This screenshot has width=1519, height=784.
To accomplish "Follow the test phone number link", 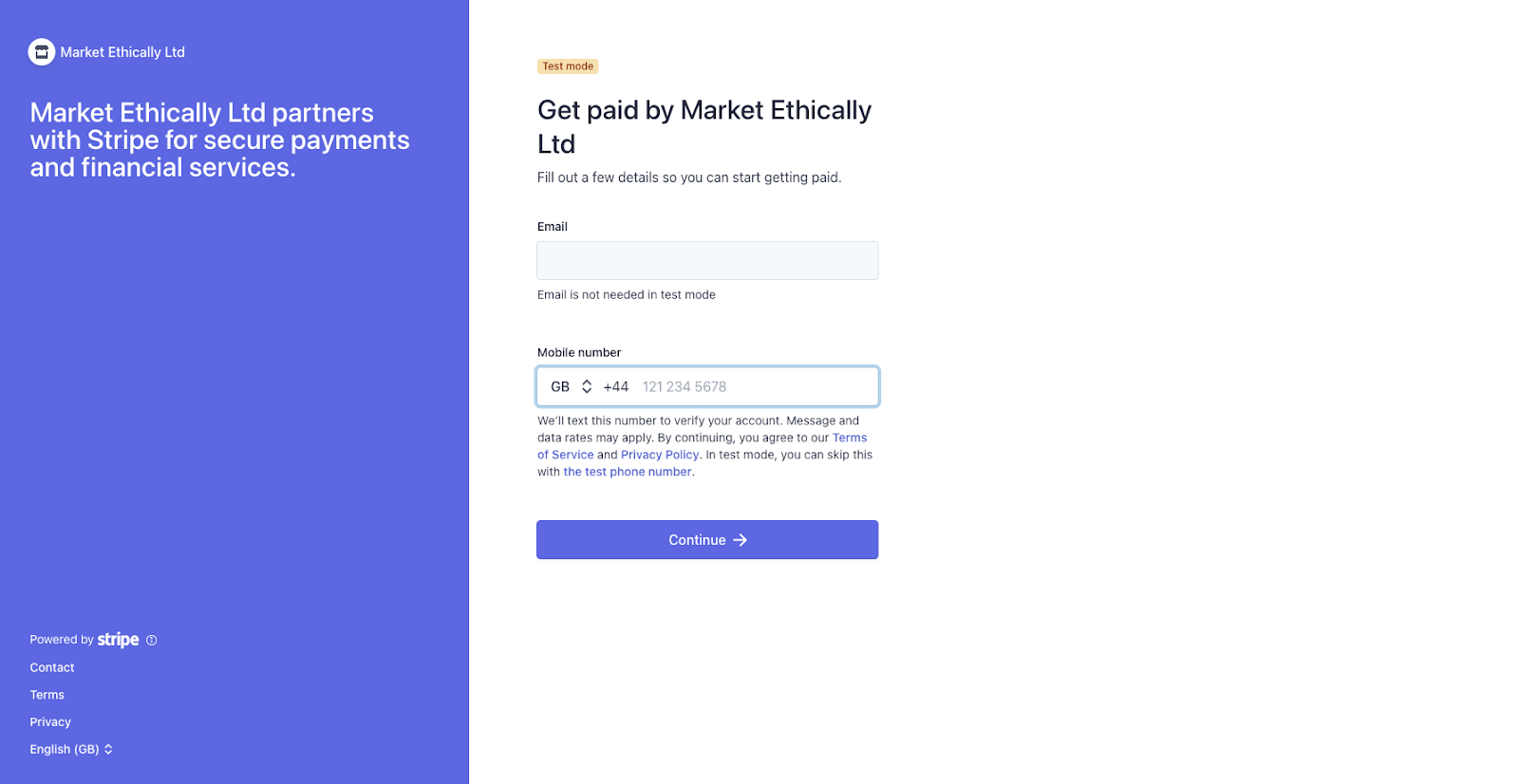I will click(628, 472).
